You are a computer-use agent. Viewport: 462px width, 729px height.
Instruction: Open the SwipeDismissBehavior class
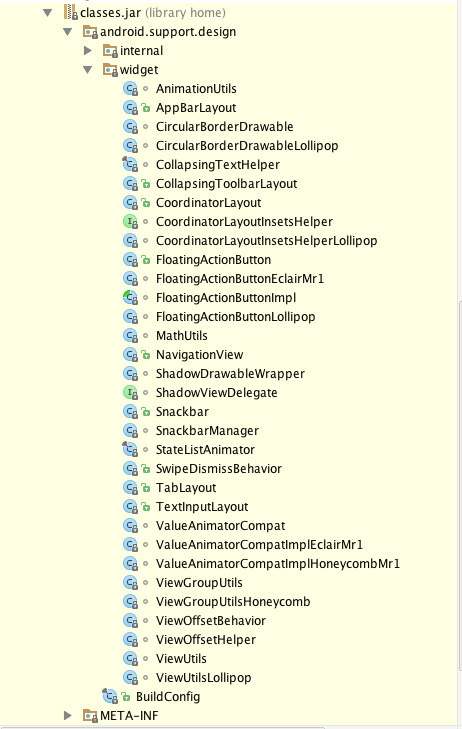click(x=219, y=469)
